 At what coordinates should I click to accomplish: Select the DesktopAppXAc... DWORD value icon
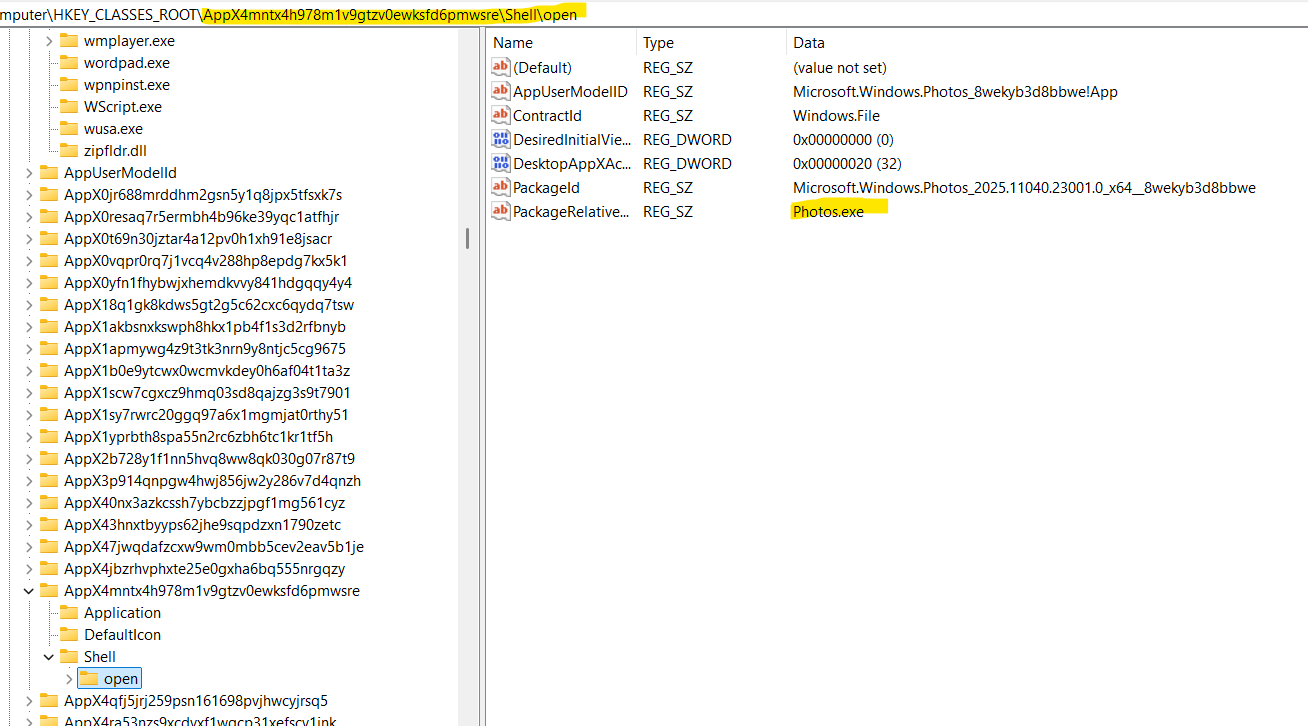pyautogui.click(x=501, y=163)
